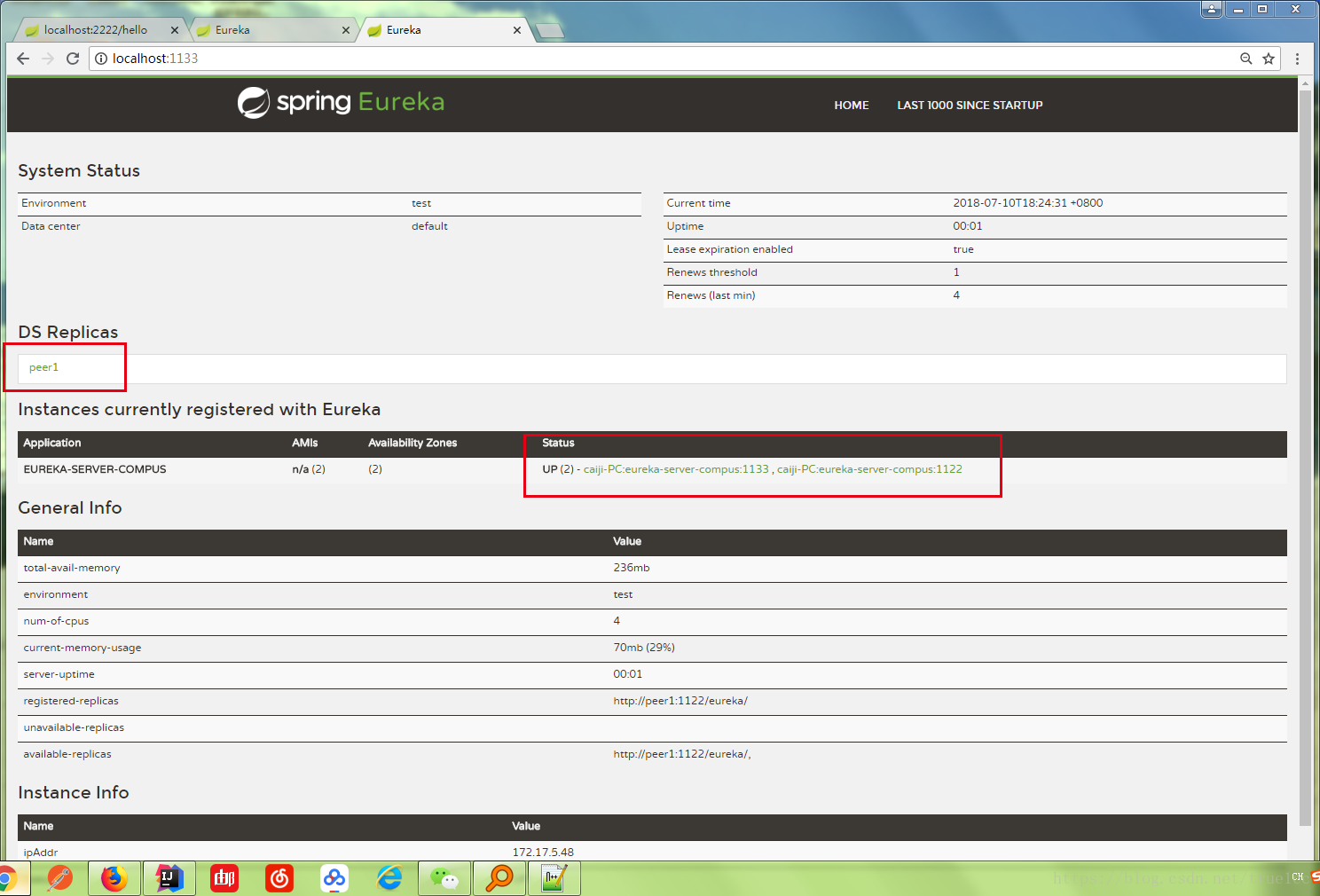The width and height of the screenshot is (1320, 896).
Task: Open Notepad++ from the taskbar
Action: [x=554, y=878]
